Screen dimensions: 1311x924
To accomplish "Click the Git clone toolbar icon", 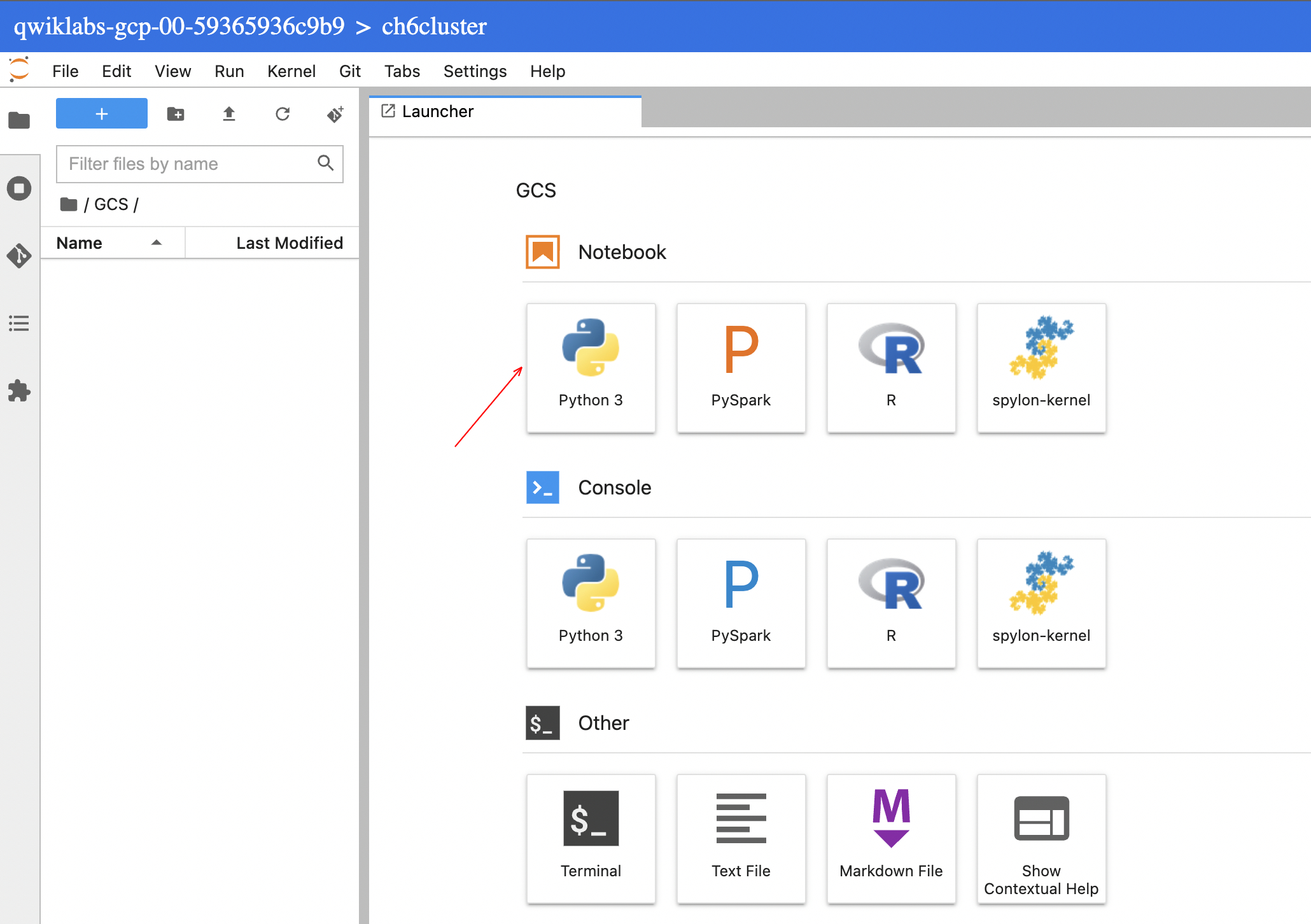I will (335, 114).
